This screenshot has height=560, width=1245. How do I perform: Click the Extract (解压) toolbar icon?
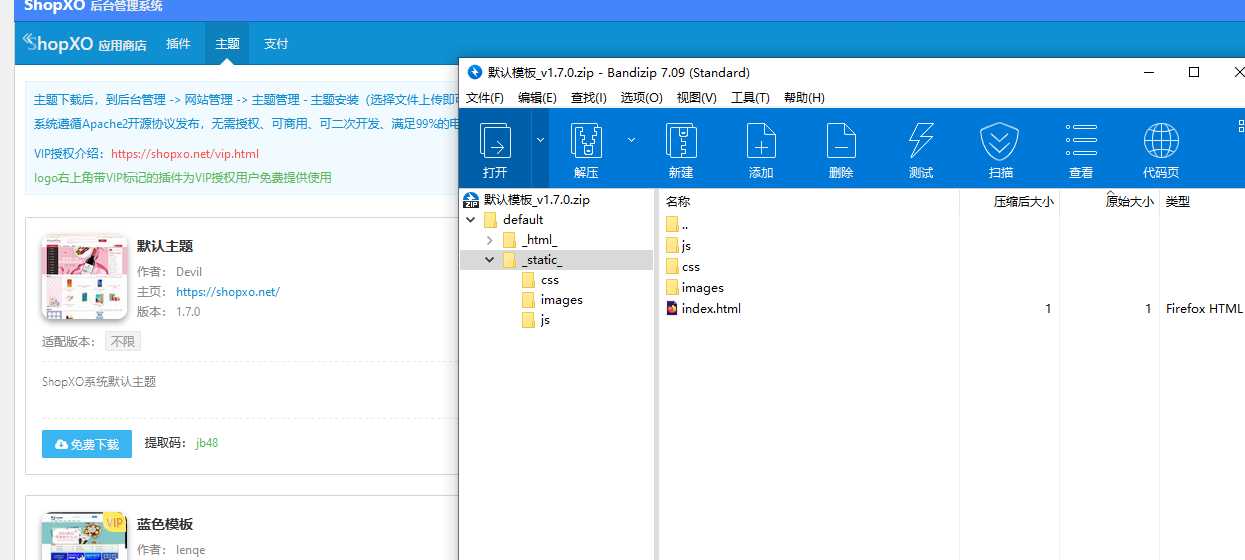pyautogui.click(x=586, y=148)
